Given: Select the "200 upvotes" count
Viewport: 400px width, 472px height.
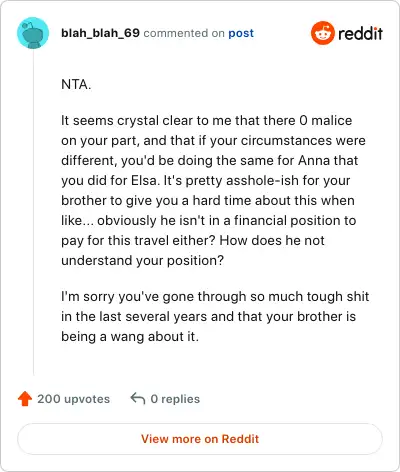Looking at the screenshot, I should click(73, 399).
